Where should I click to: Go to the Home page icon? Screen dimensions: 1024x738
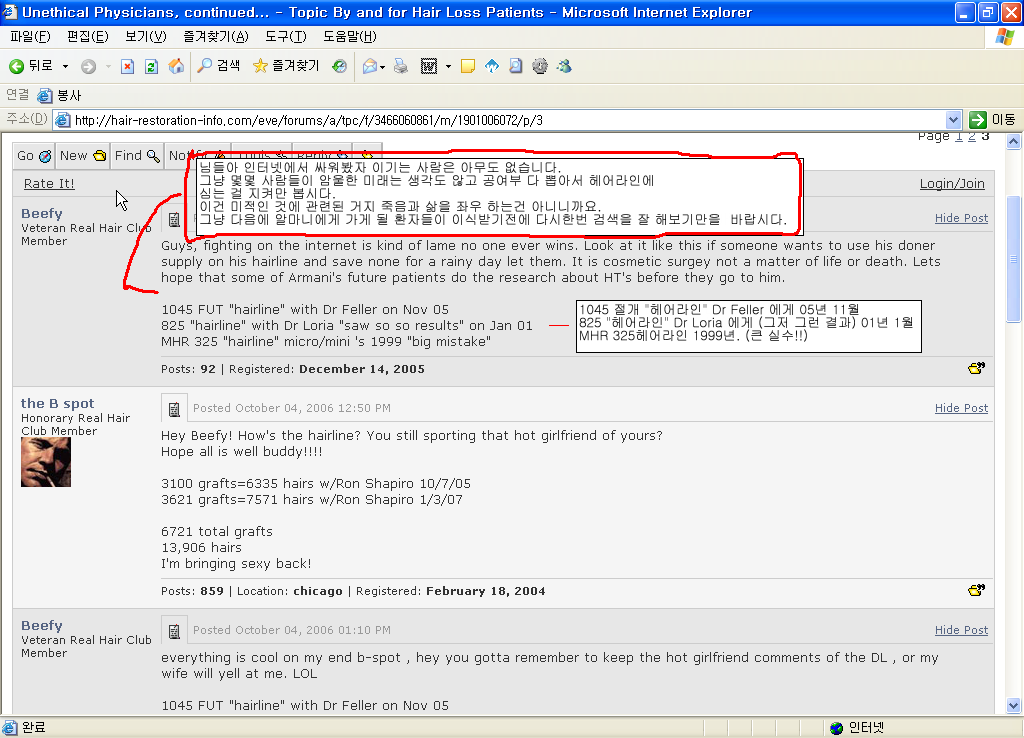point(176,66)
